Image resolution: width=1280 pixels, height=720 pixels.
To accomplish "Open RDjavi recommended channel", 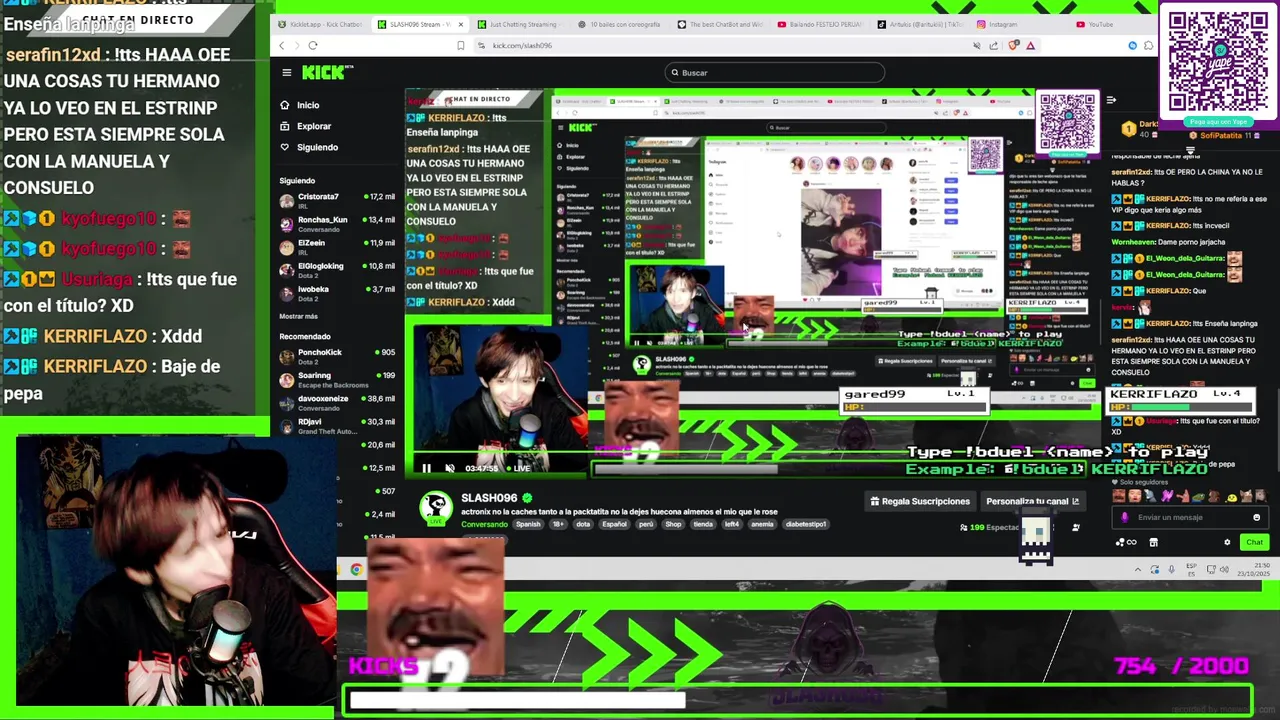I will pyautogui.click(x=338, y=425).
